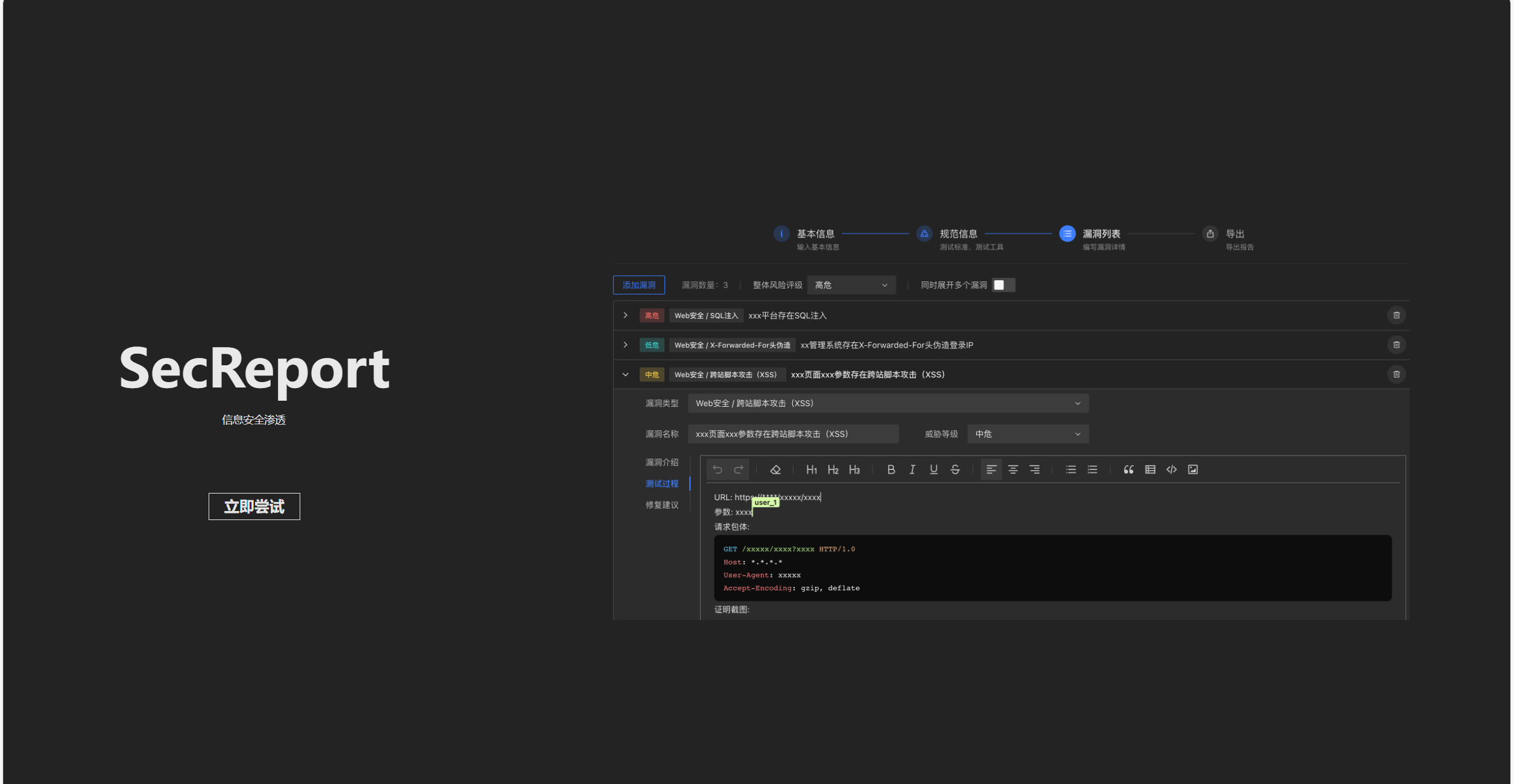The height and width of the screenshot is (784, 1514).
Task: Insert a bullet list
Action: pos(1071,469)
